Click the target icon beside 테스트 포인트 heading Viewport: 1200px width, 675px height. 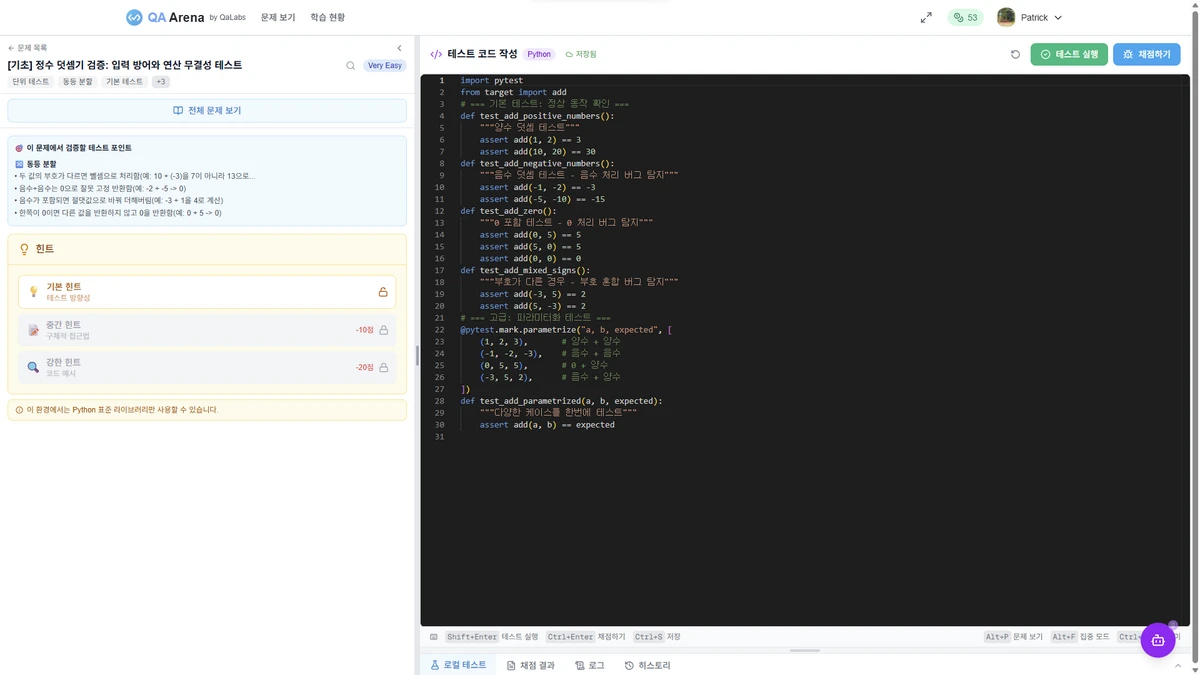pyautogui.click(x=19, y=148)
